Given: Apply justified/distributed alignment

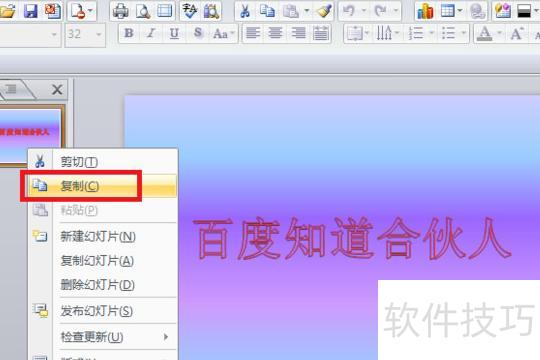Looking at the screenshot, I should click(321, 33).
